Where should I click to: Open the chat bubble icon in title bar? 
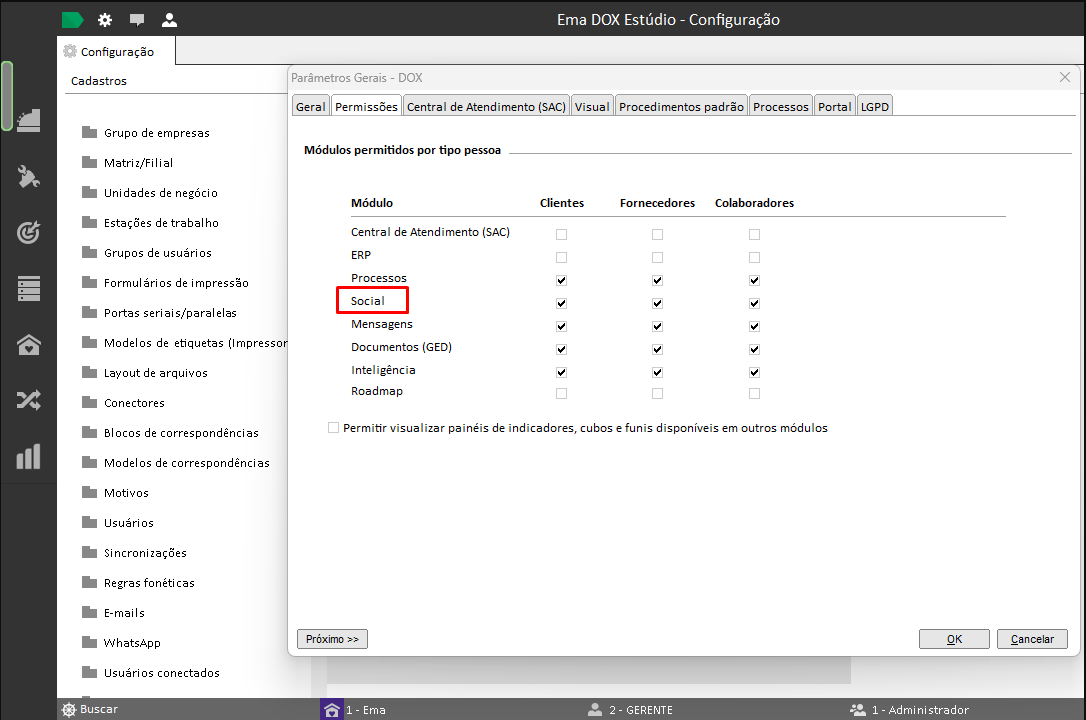137,20
